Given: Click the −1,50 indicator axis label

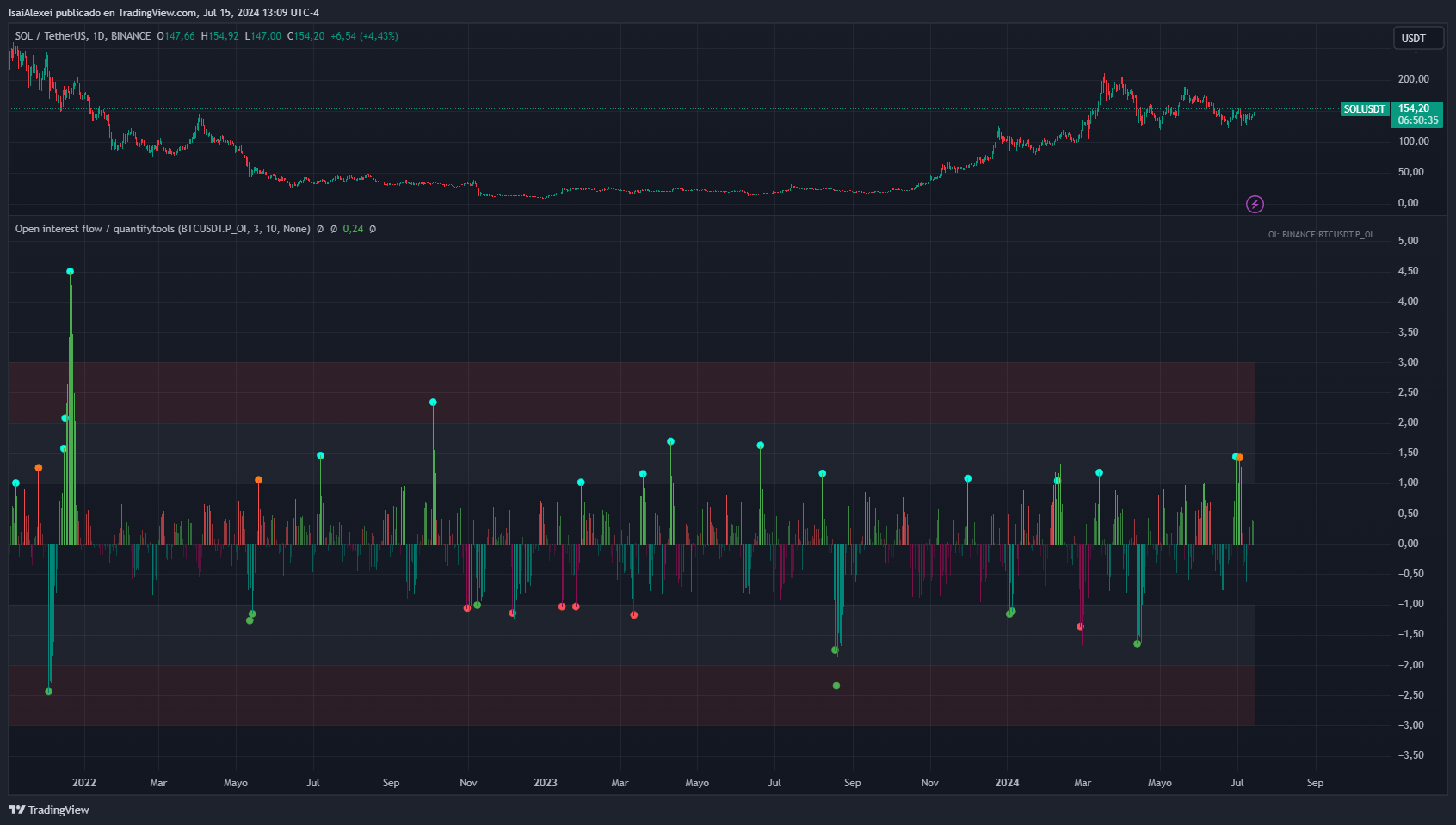Looking at the screenshot, I should tap(1410, 634).
